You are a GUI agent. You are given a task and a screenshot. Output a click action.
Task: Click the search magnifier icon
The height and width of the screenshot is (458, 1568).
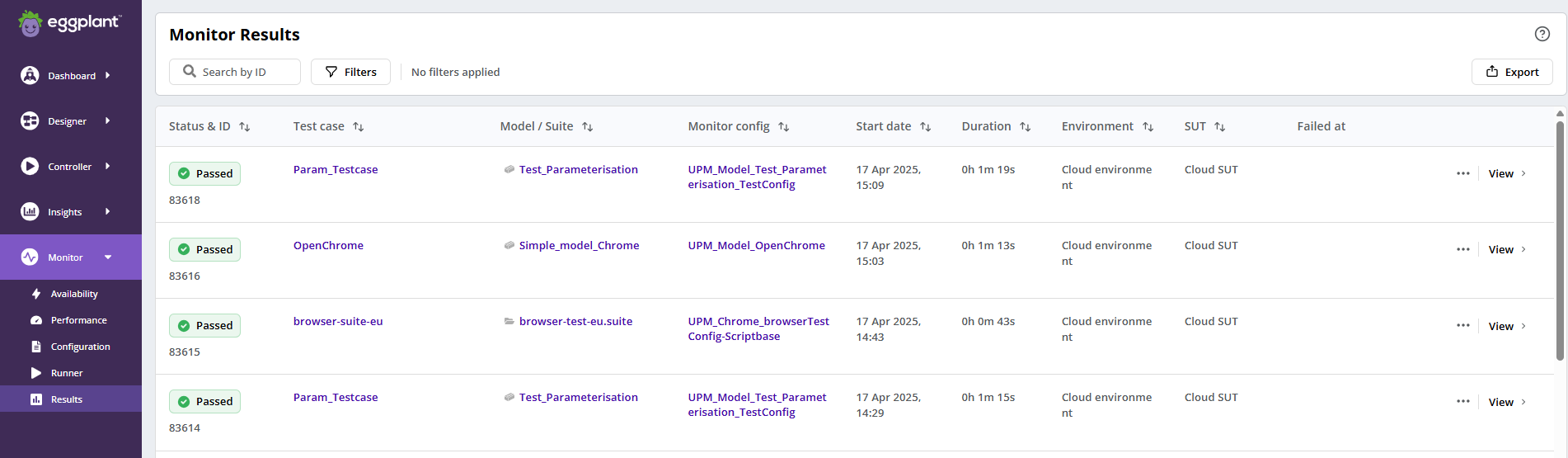190,71
